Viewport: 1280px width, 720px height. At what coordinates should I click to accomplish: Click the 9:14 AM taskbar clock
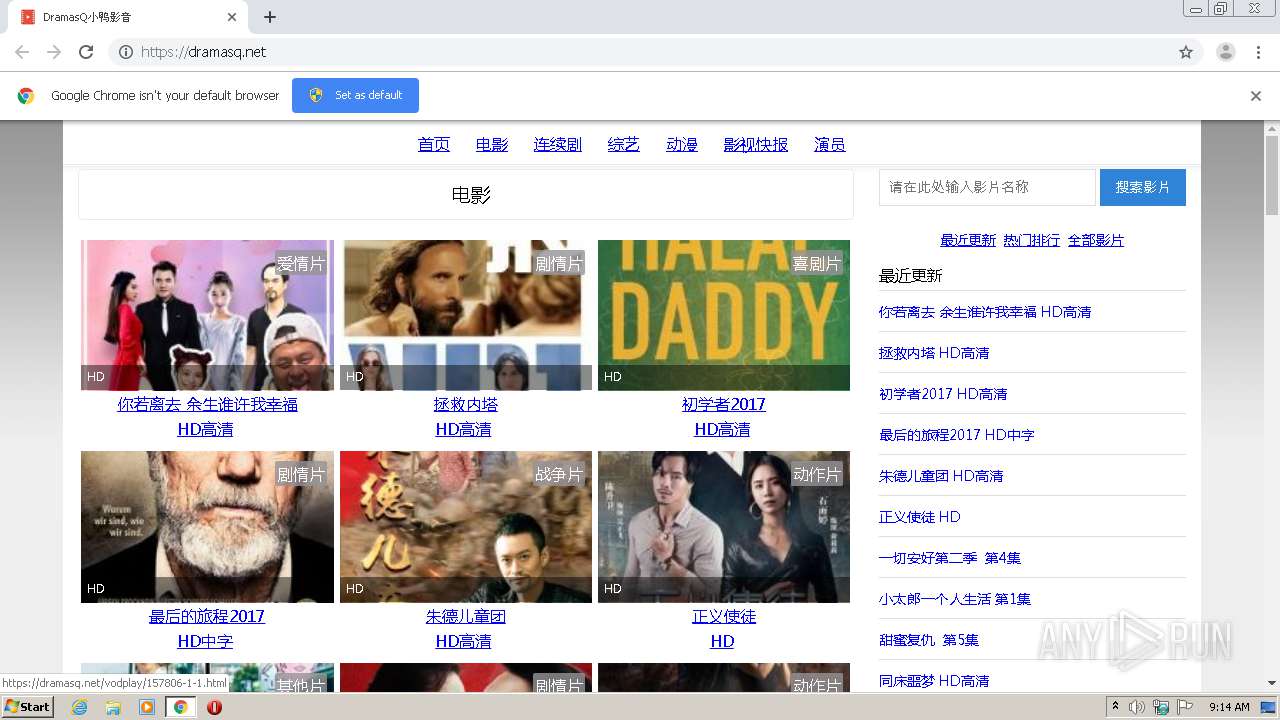pos(1229,707)
